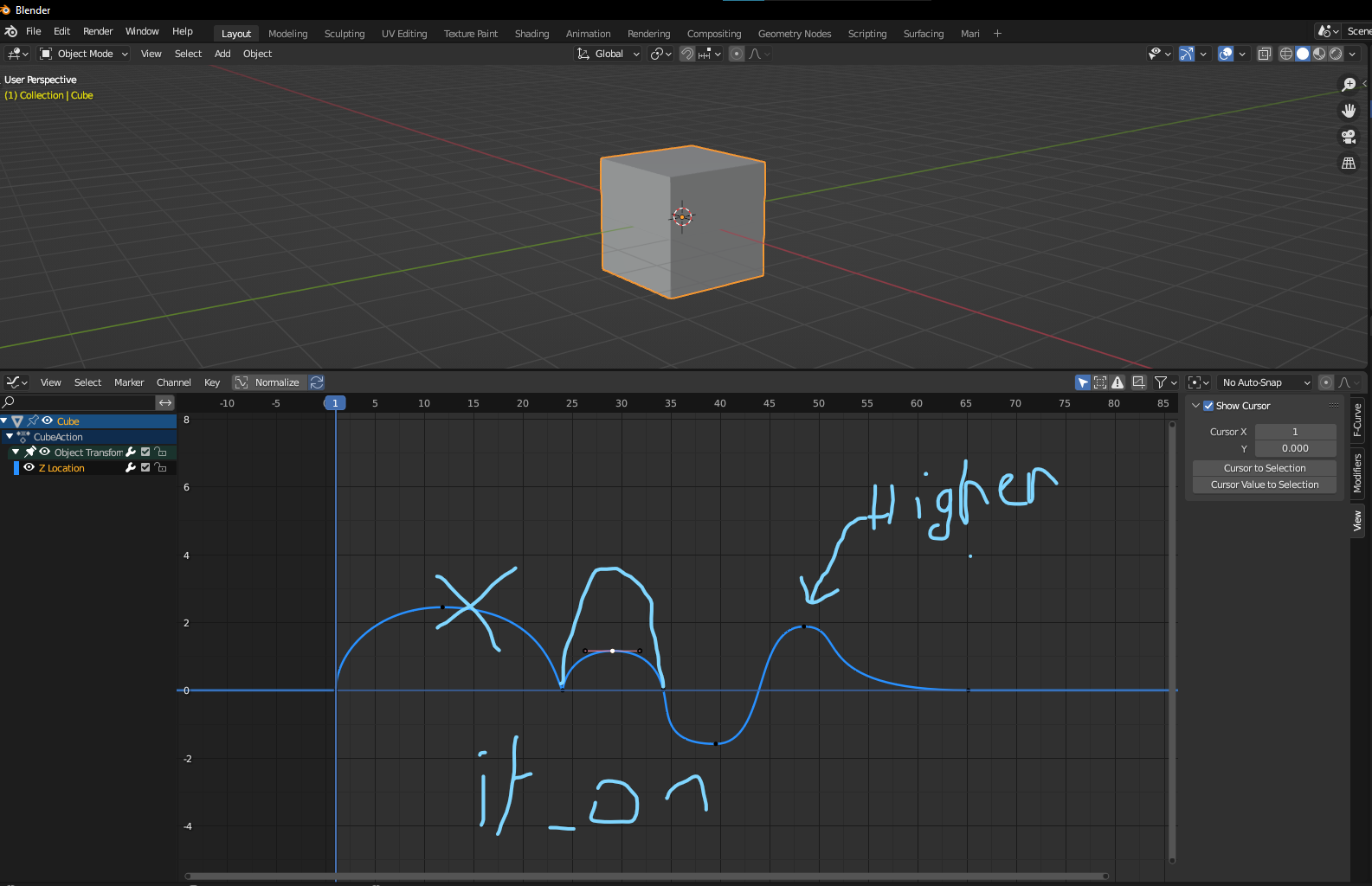This screenshot has width=1372, height=886.
Task: Select wireframe viewport shading
Action: click(1286, 54)
